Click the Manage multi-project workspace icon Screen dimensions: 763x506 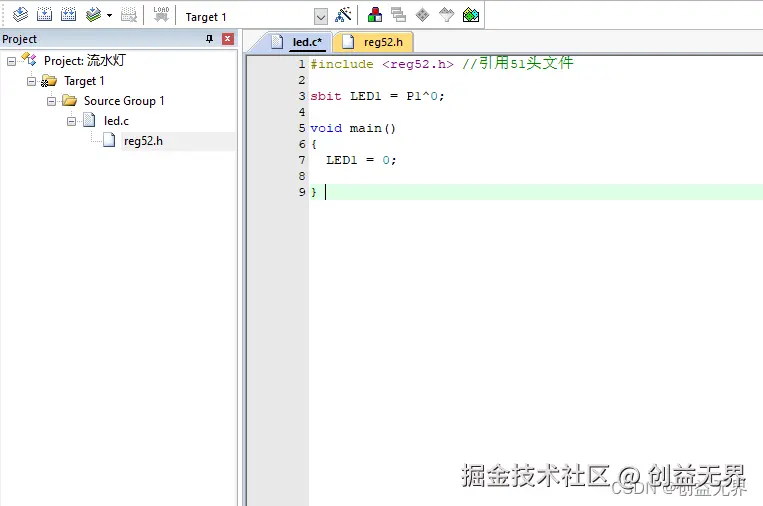[398, 15]
